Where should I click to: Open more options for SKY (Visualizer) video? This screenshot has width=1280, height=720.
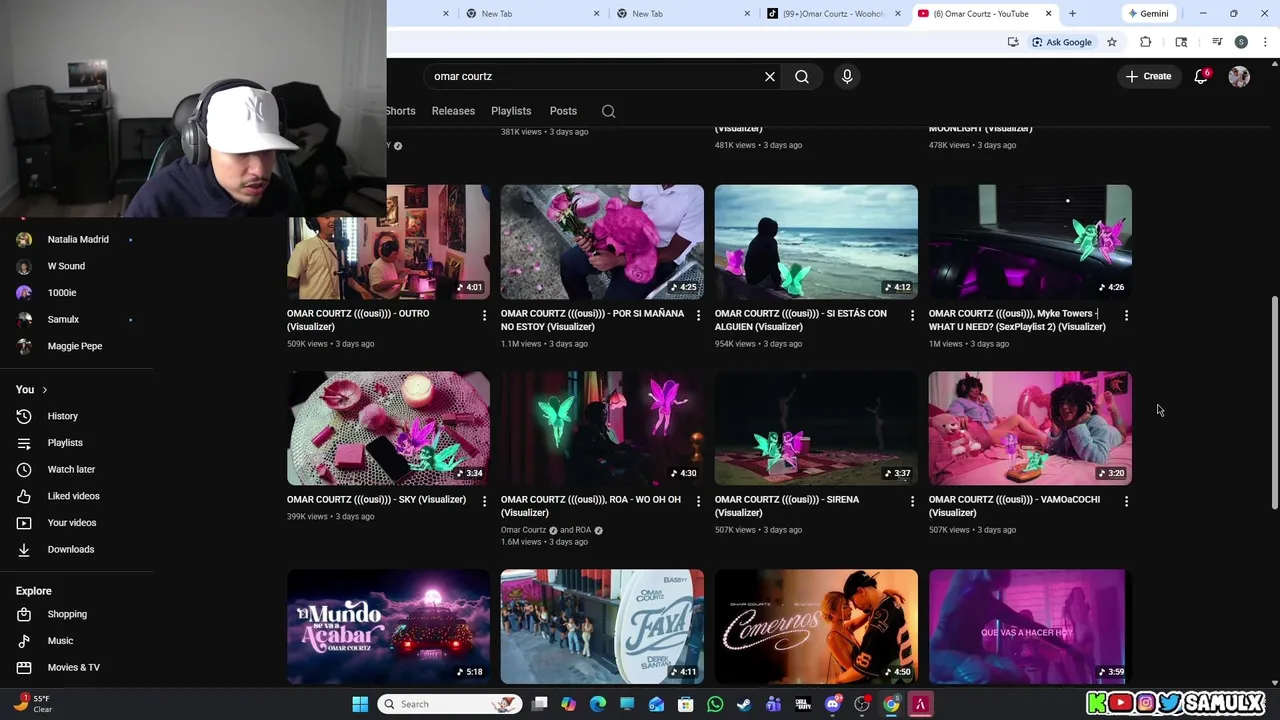tap(484, 502)
